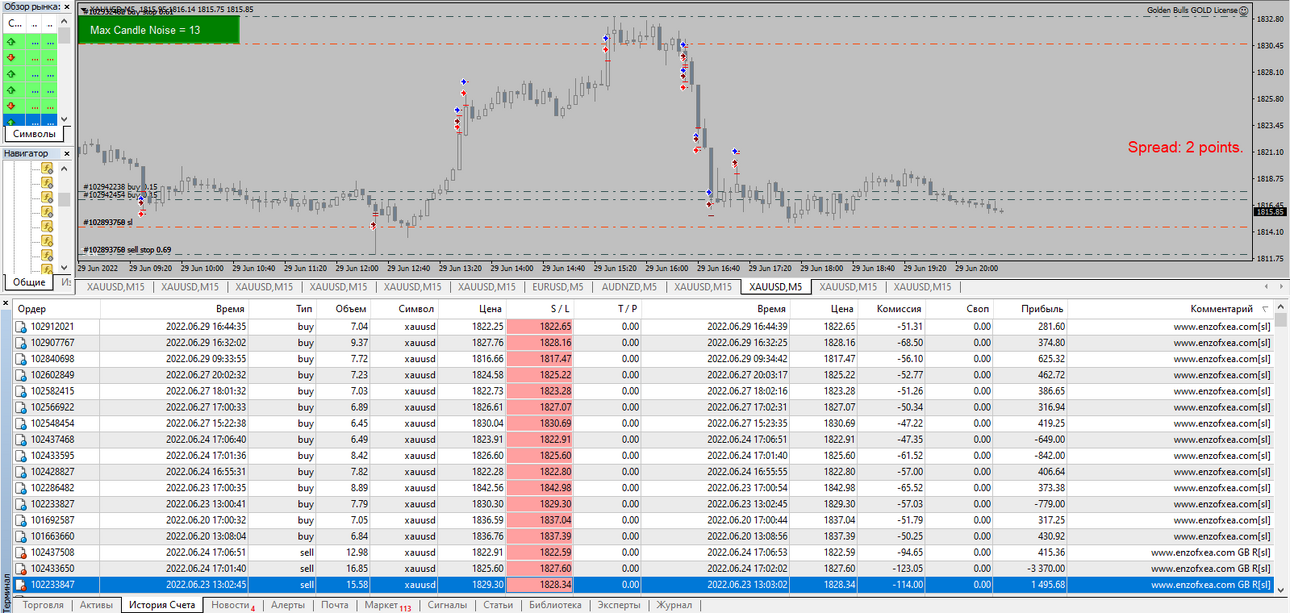Click the order icon beside 102907767
1290x613 pixels.
point(21,342)
